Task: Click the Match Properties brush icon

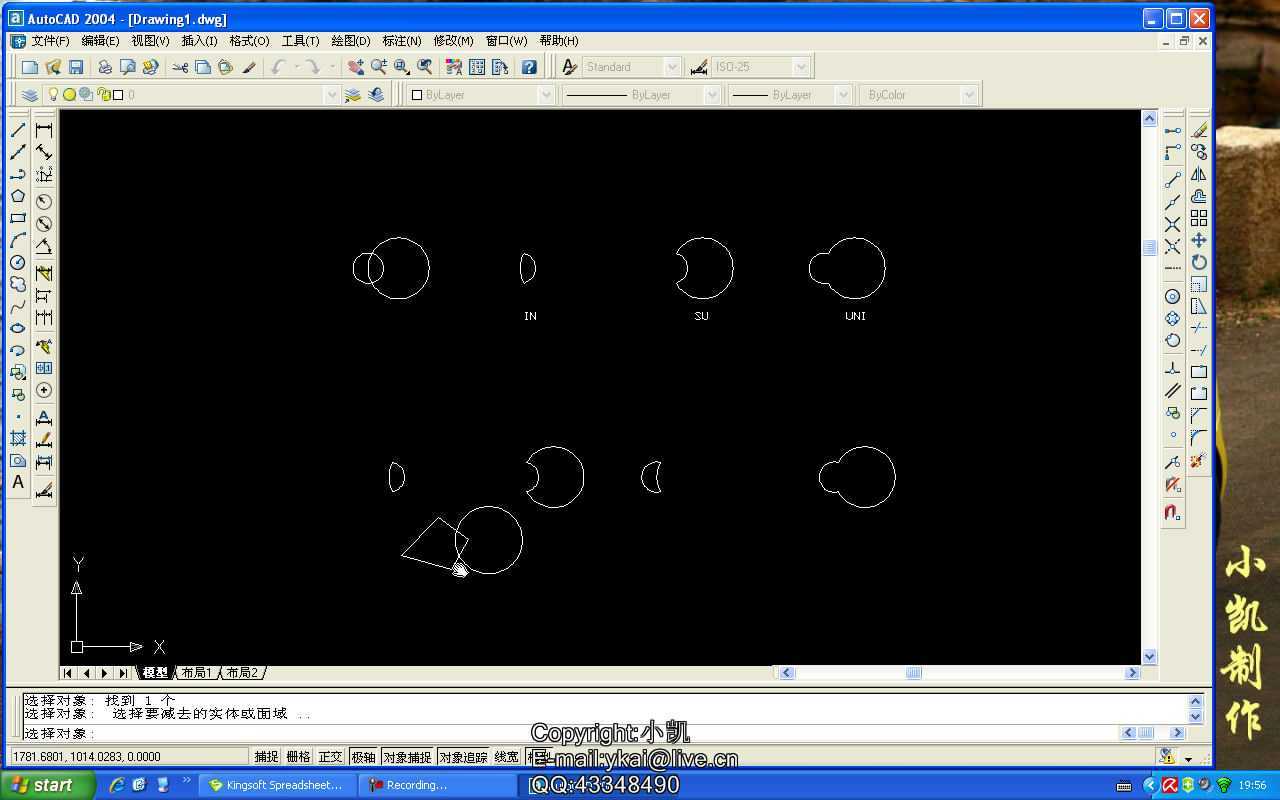Action: pos(249,67)
